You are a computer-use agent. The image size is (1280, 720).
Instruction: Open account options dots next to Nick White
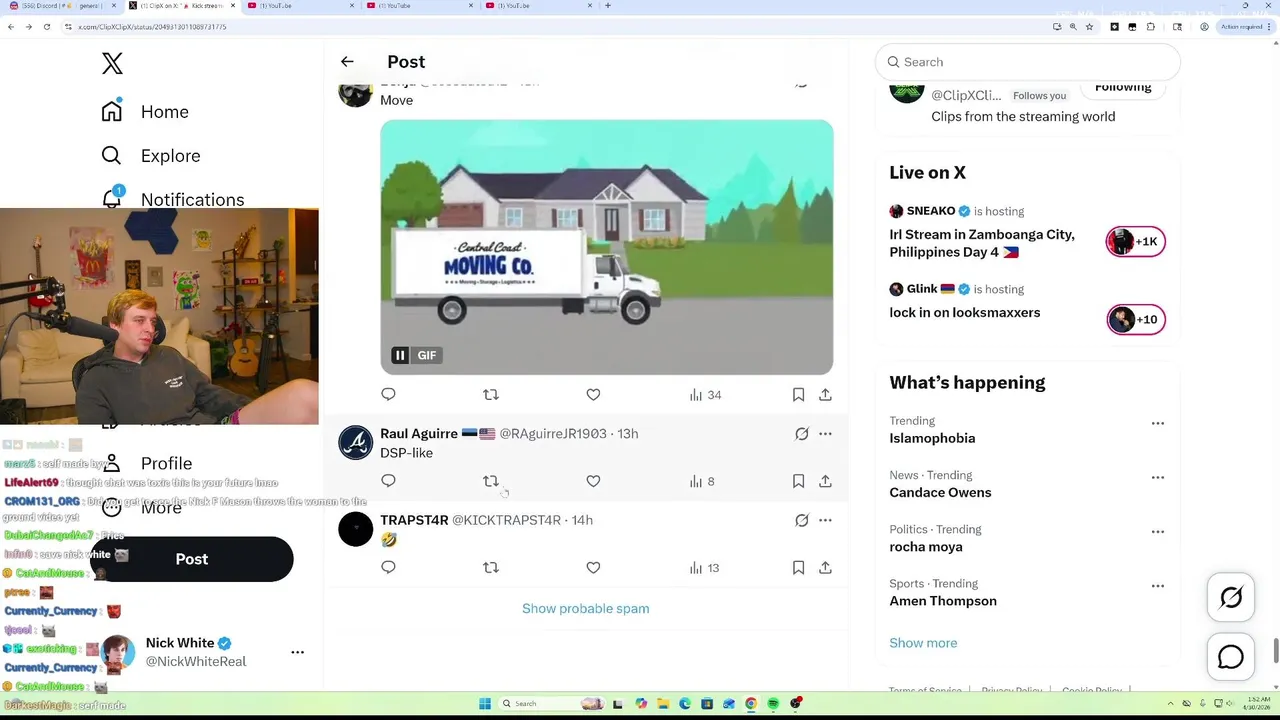(297, 652)
